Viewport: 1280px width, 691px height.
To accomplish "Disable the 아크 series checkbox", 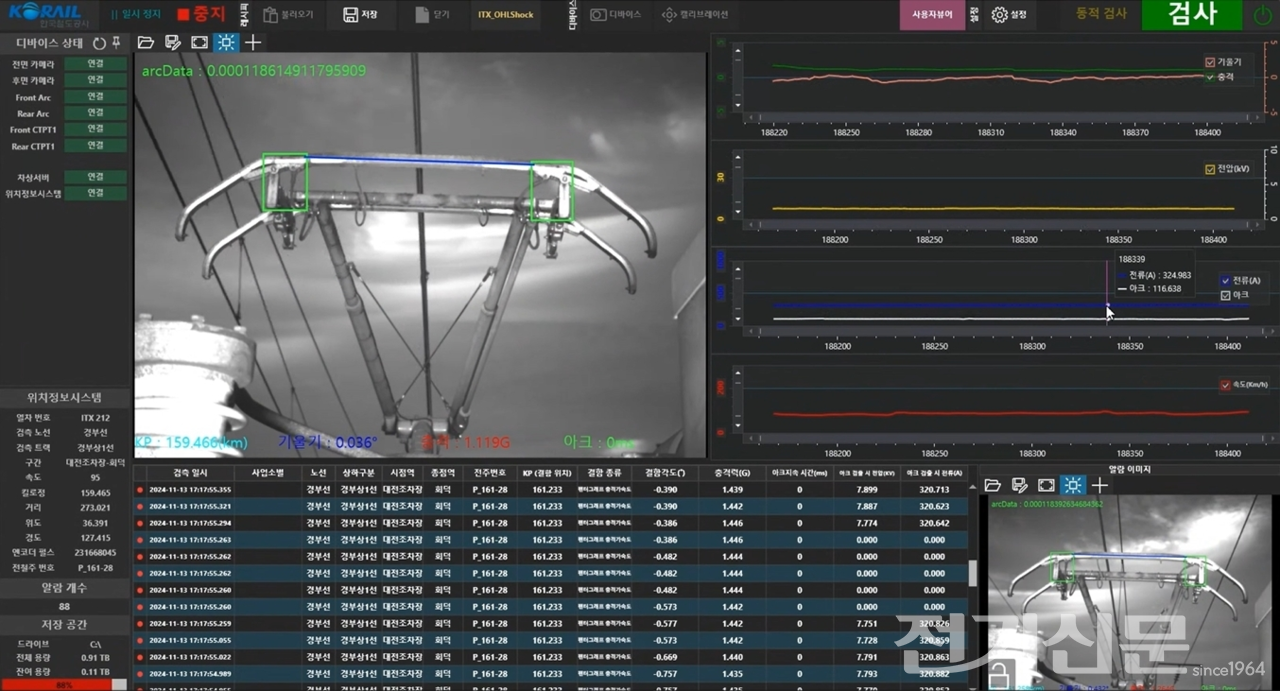I will point(1226,295).
